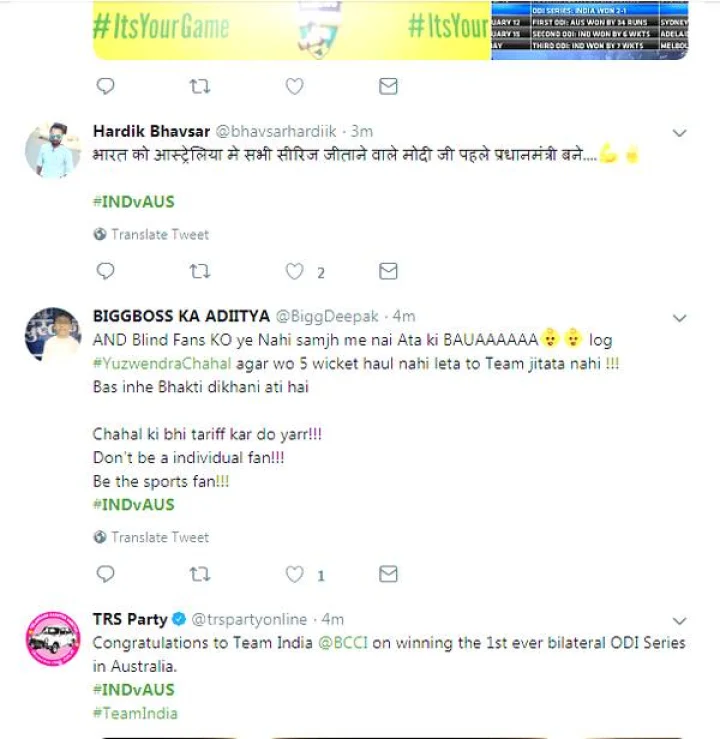Open TRS Party profile picture
The image size is (720, 739).
(x=53, y=638)
